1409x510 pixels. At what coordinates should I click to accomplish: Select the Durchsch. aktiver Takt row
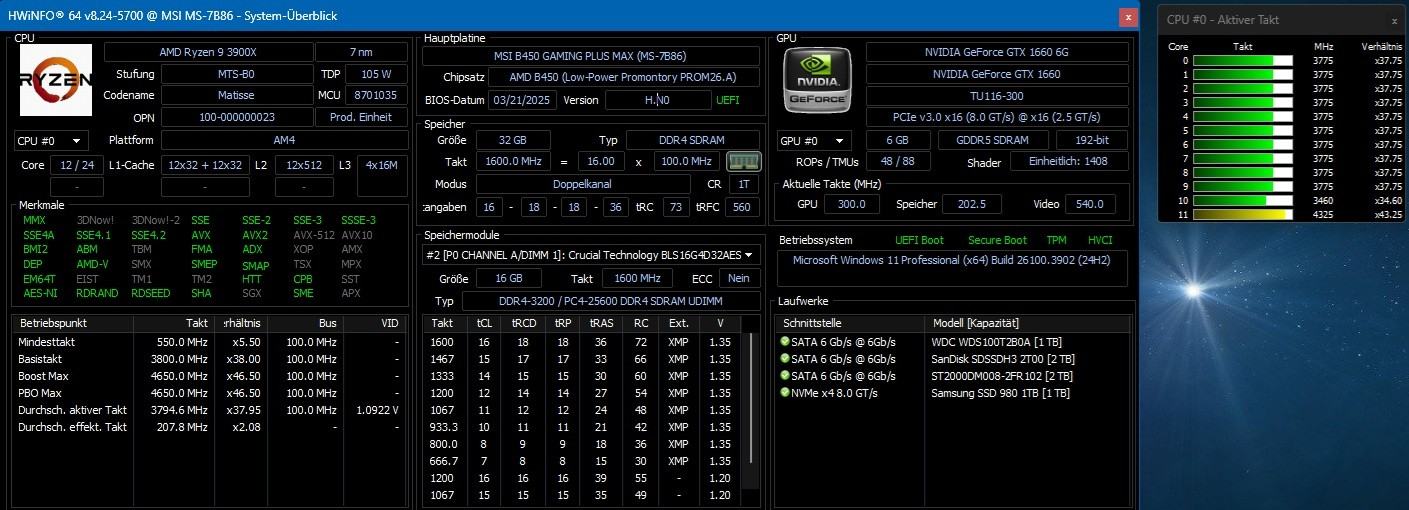tap(212, 410)
